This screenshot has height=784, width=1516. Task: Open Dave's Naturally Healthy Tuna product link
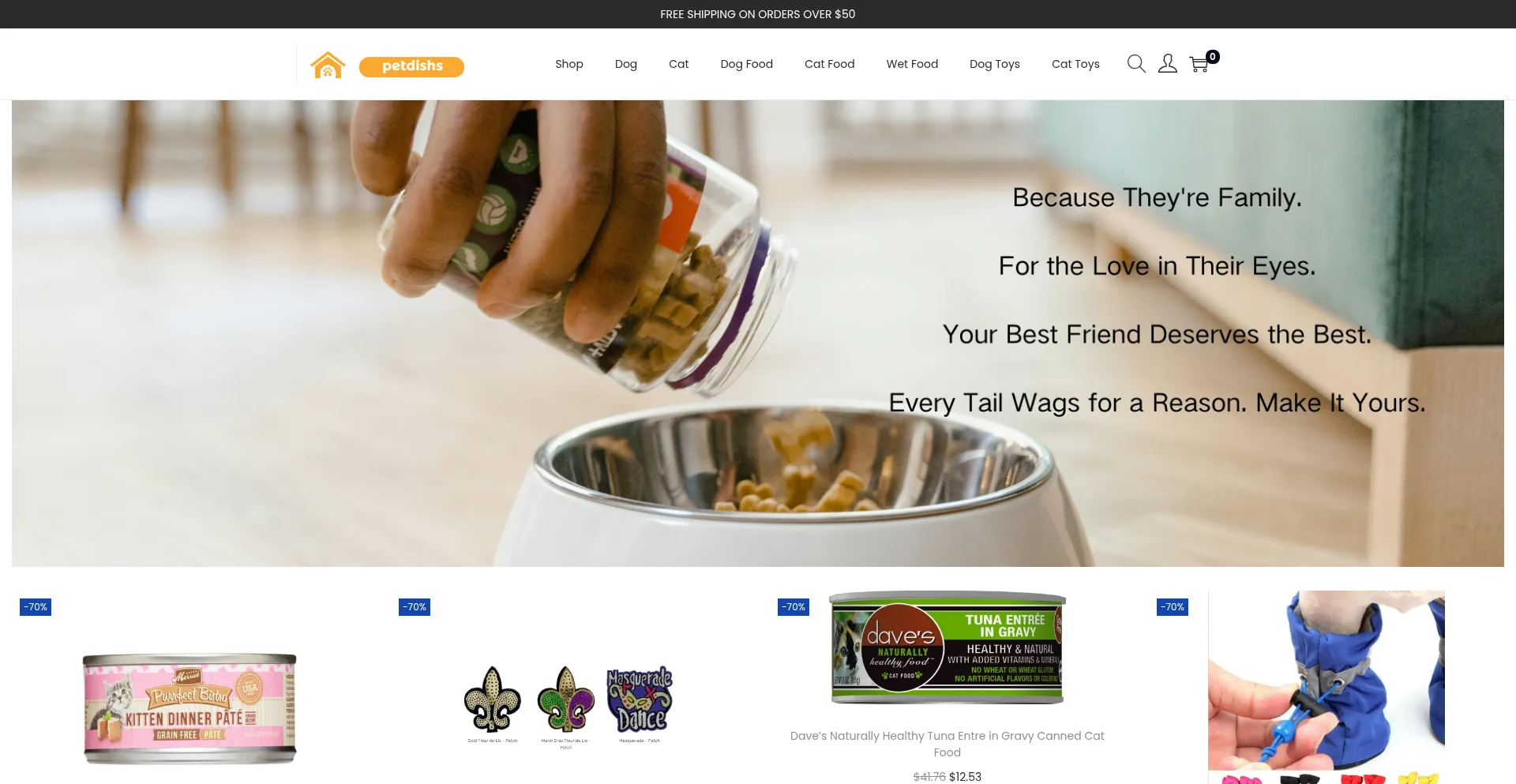947,744
